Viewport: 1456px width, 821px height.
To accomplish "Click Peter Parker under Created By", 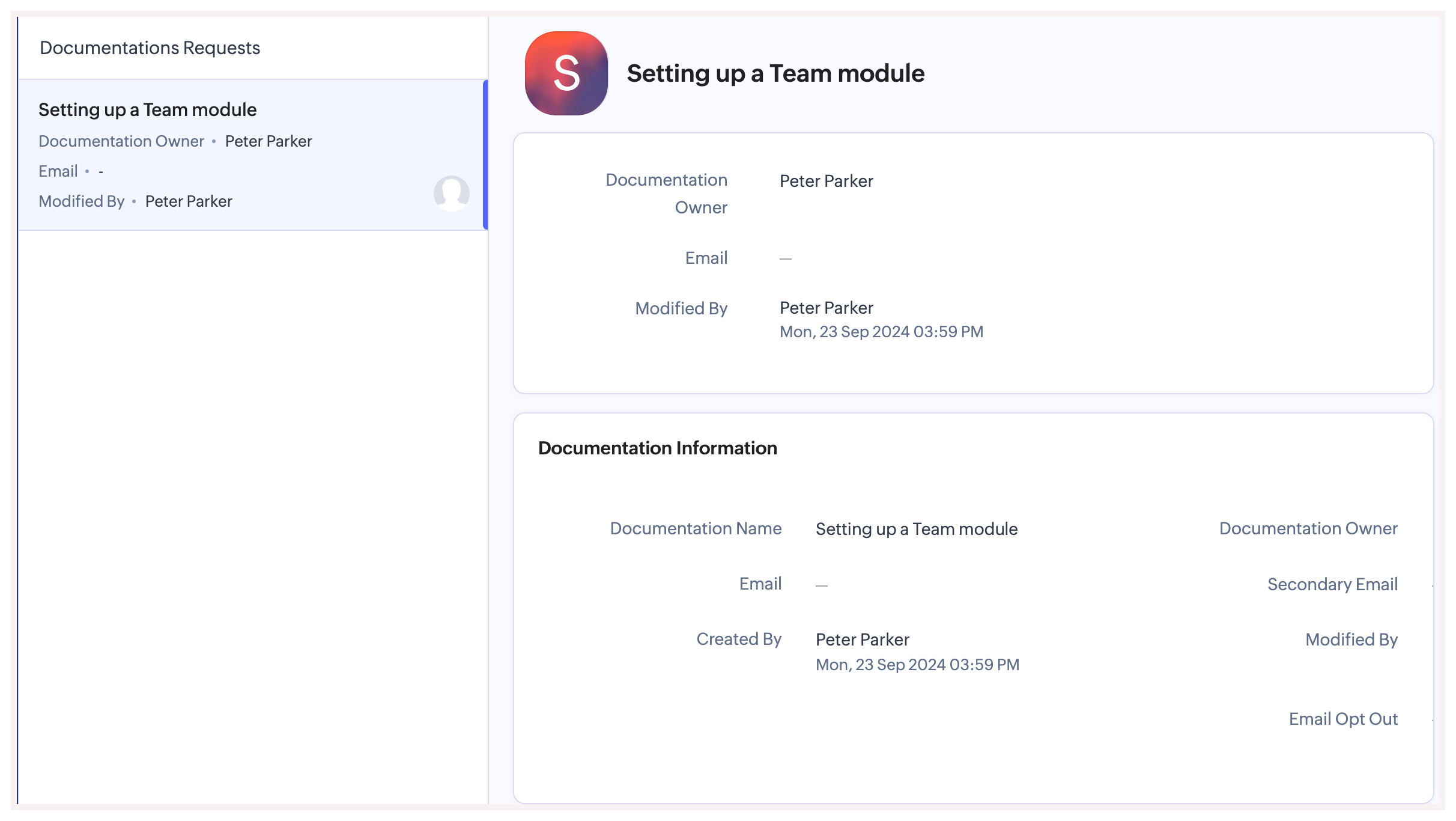I will click(862, 639).
